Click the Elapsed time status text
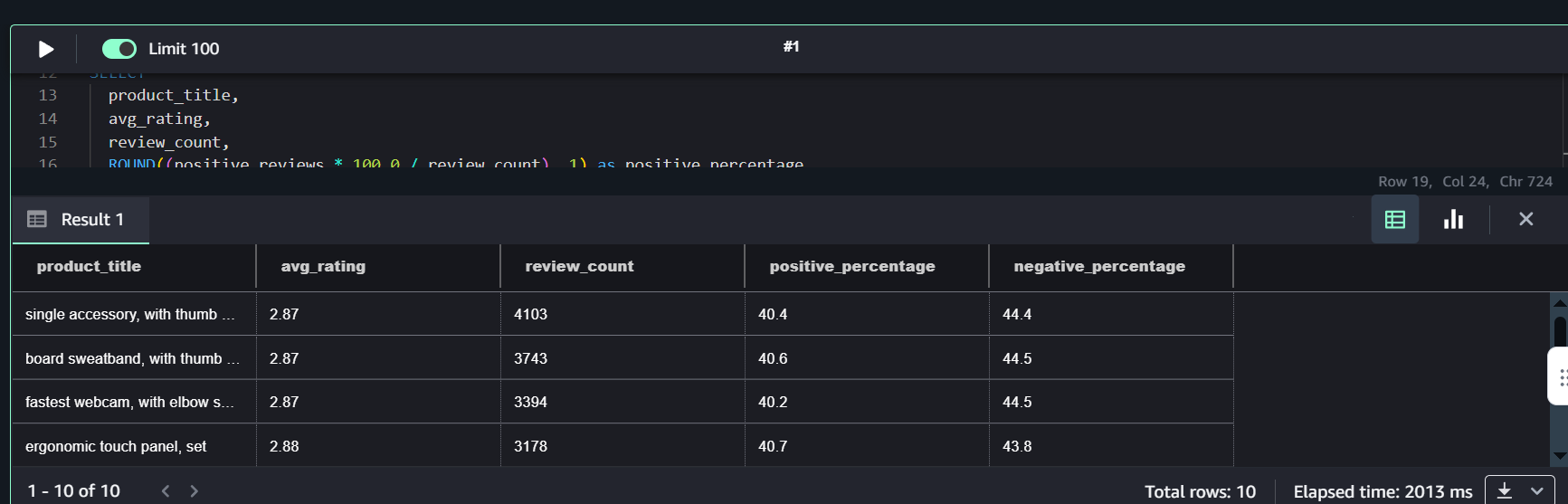The image size is (1568, 504). [1383, 491]
